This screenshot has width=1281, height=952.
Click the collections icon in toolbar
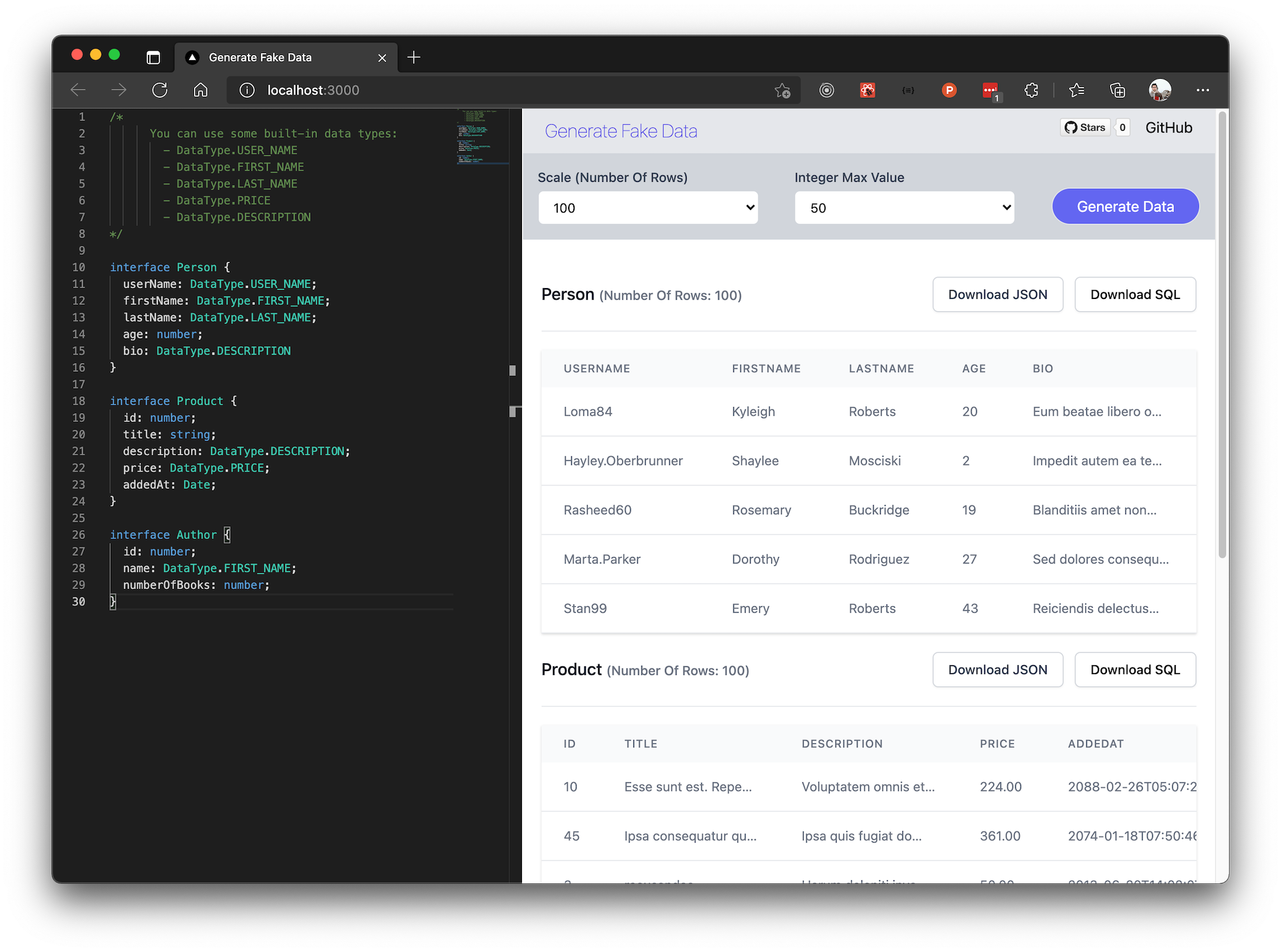pyautogui.click(x=1118, y=90)
